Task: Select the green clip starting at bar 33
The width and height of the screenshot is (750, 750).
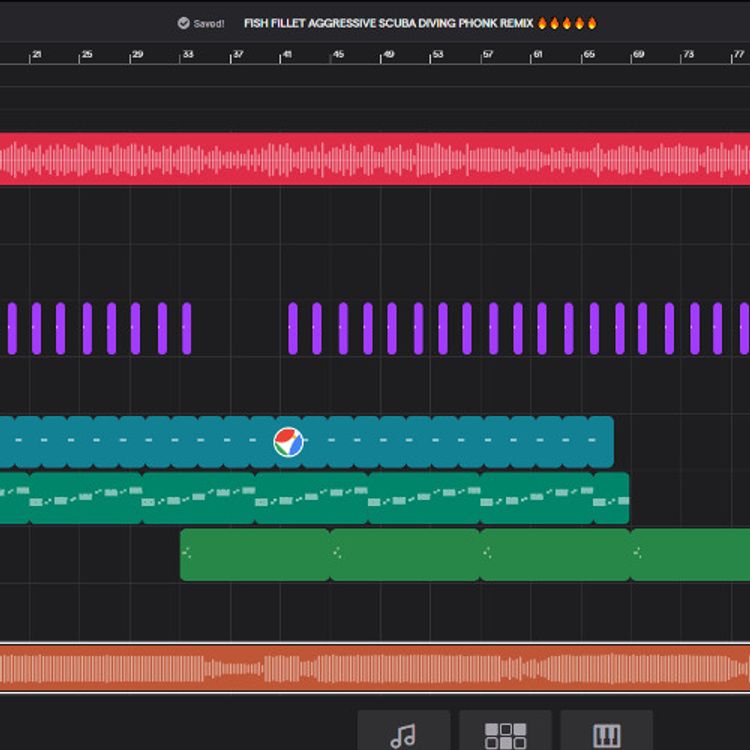Action: click(x=255, y=555)
